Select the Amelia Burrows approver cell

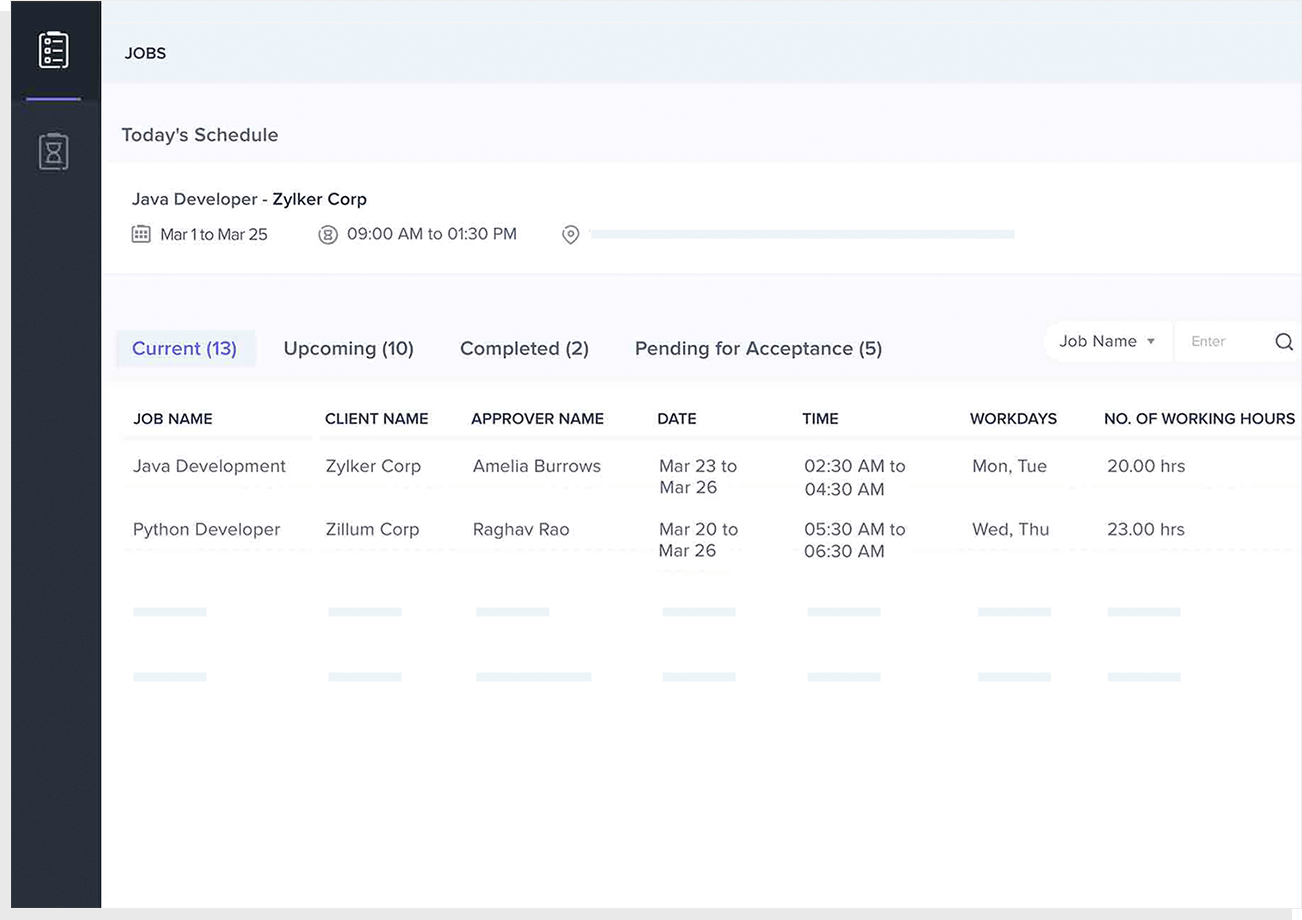click(x=537, y=466)
